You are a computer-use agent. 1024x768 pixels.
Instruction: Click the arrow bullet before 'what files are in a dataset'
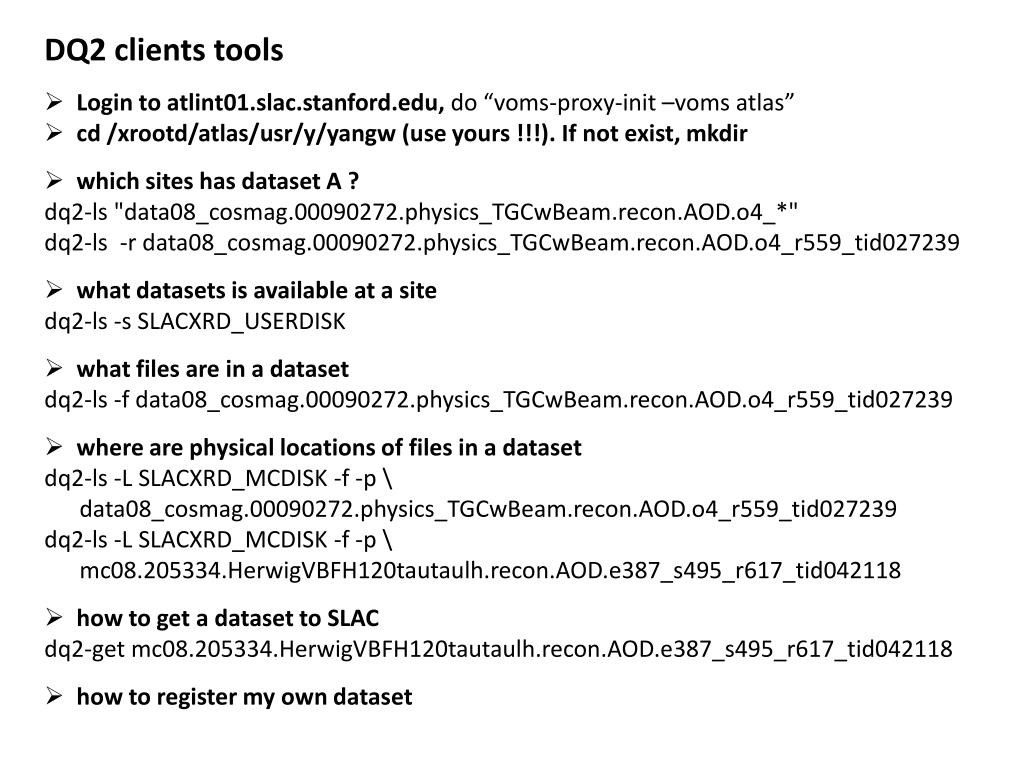(x=54, y=368)
